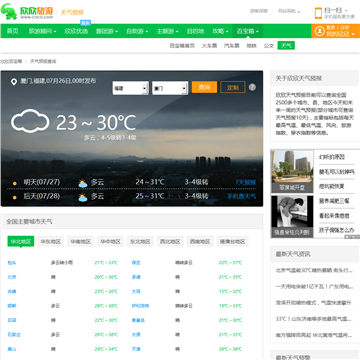
Task: Select the 华南地区 region tab
Action: (x=81, y=241)
